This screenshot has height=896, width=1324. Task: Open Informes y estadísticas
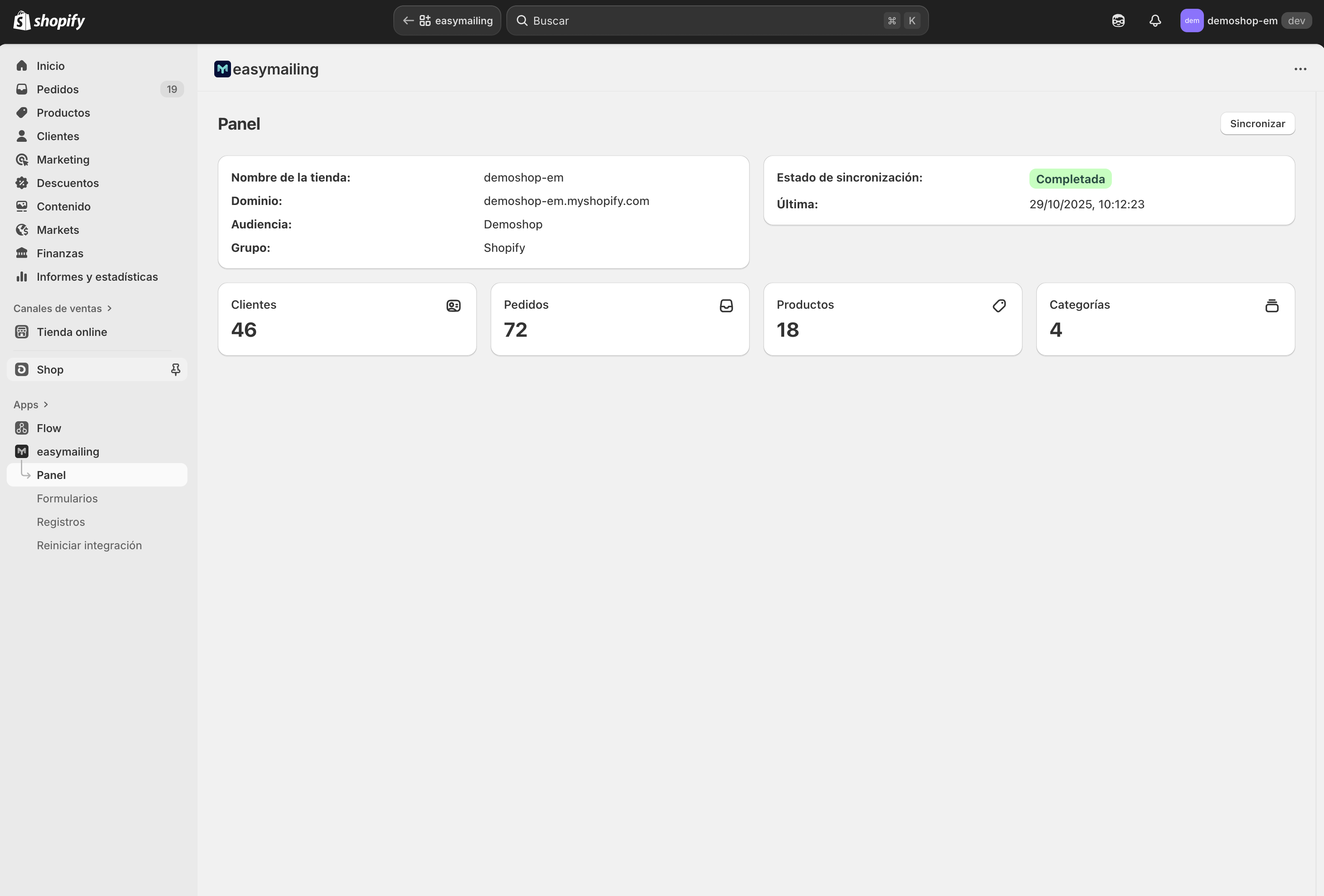pyautogui.click(x=97, y=276)
